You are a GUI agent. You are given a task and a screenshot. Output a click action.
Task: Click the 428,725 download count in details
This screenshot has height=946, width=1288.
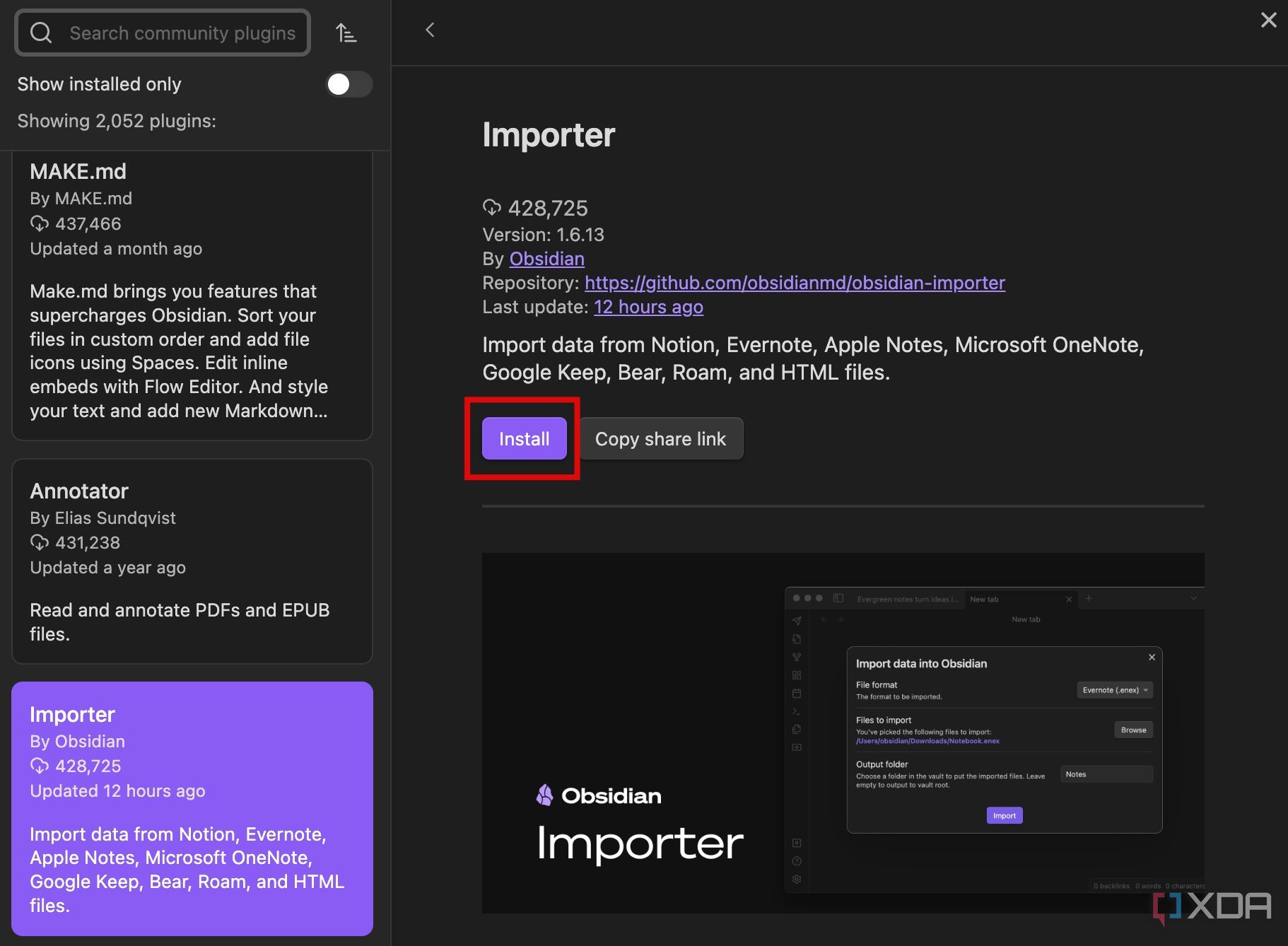coord(548,208)
